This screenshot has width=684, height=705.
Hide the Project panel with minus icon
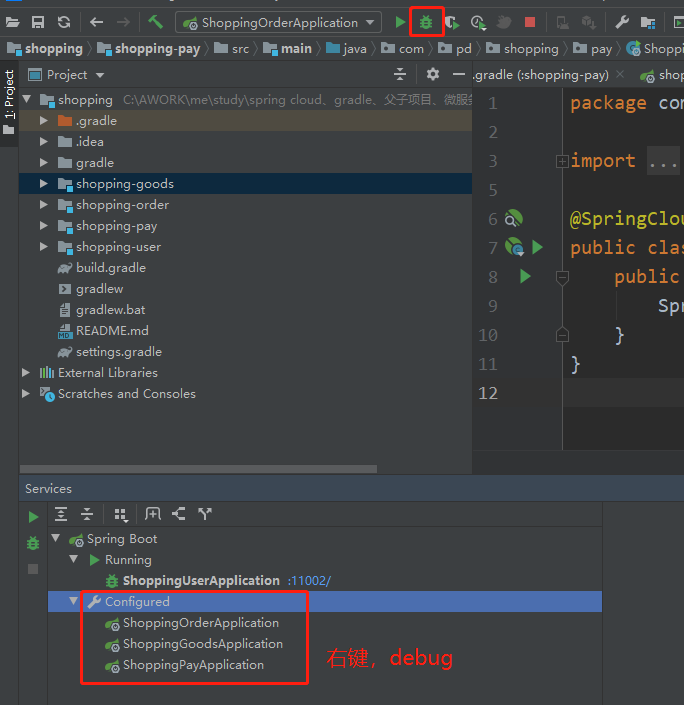click(458, 74)
